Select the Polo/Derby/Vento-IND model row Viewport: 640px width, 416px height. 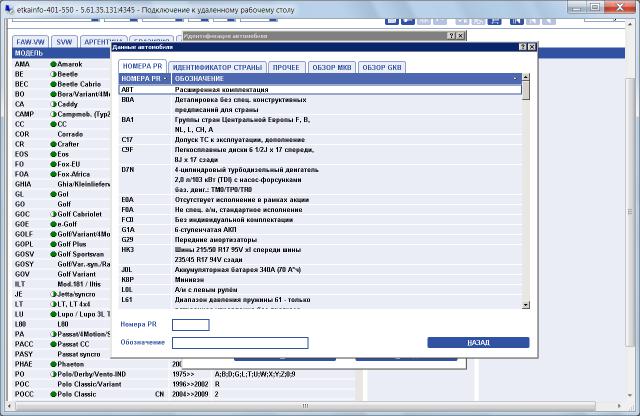(184, 374)
